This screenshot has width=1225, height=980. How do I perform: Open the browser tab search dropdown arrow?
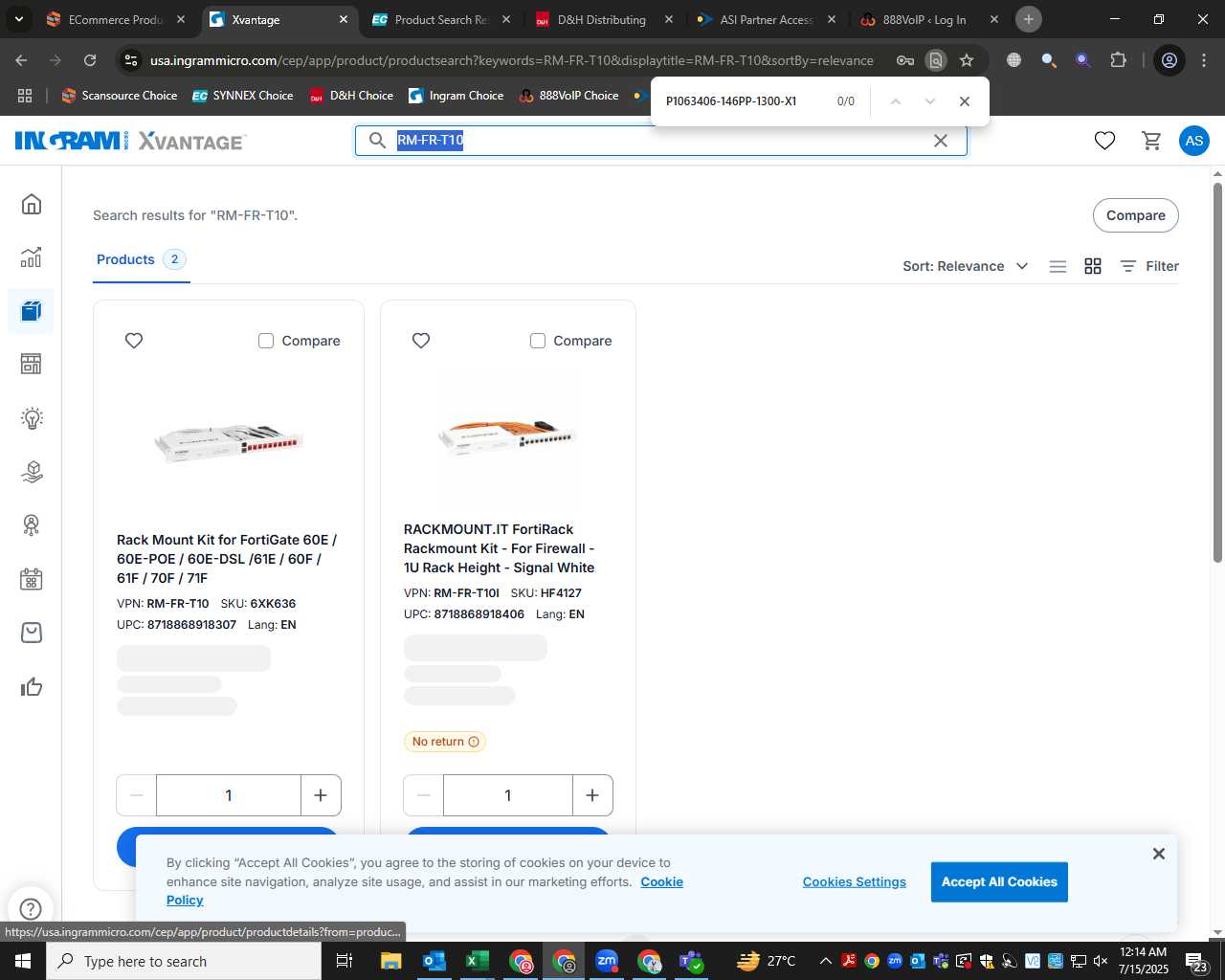point(18,19)
